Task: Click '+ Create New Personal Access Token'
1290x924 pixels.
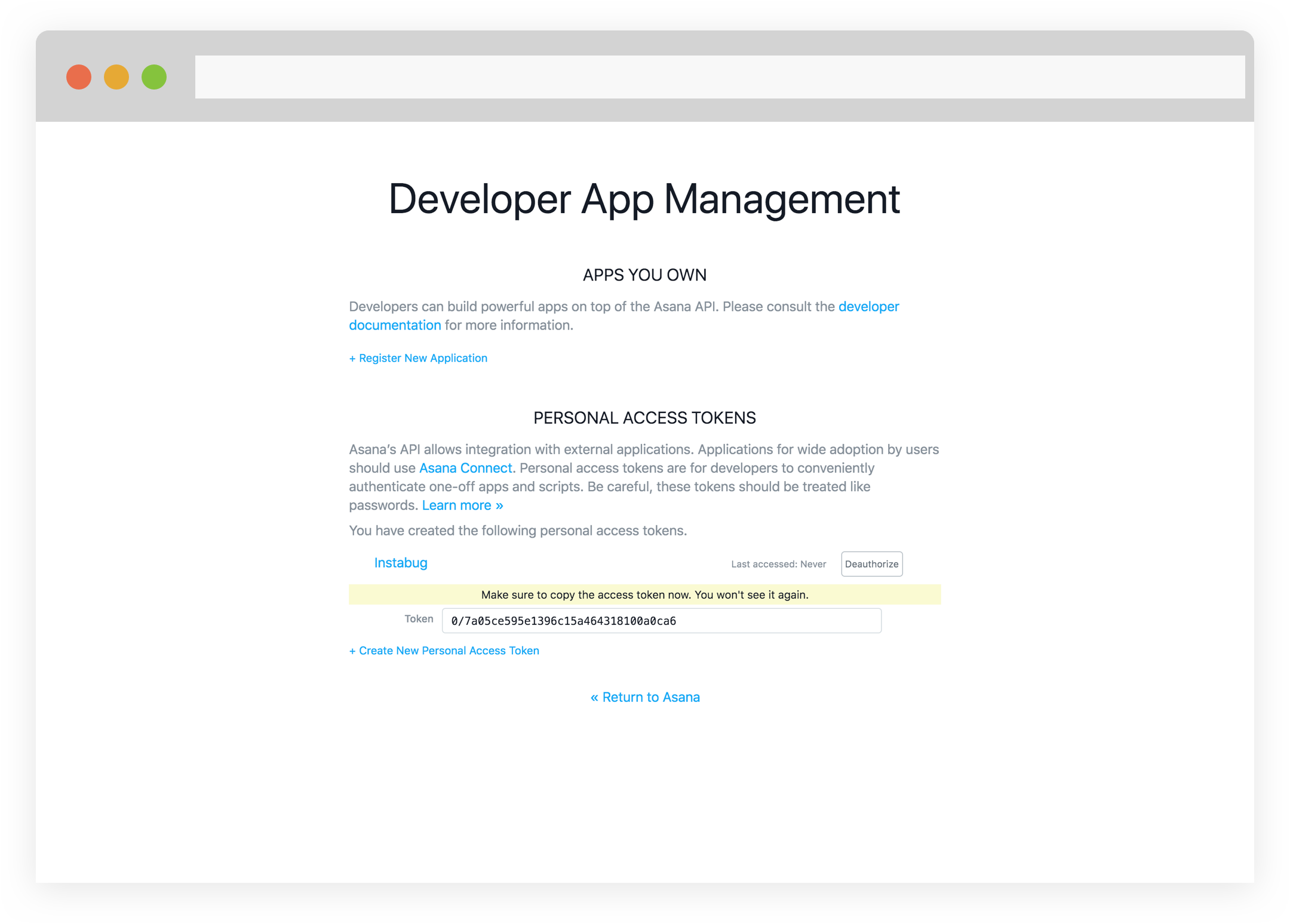Action: 444,651
